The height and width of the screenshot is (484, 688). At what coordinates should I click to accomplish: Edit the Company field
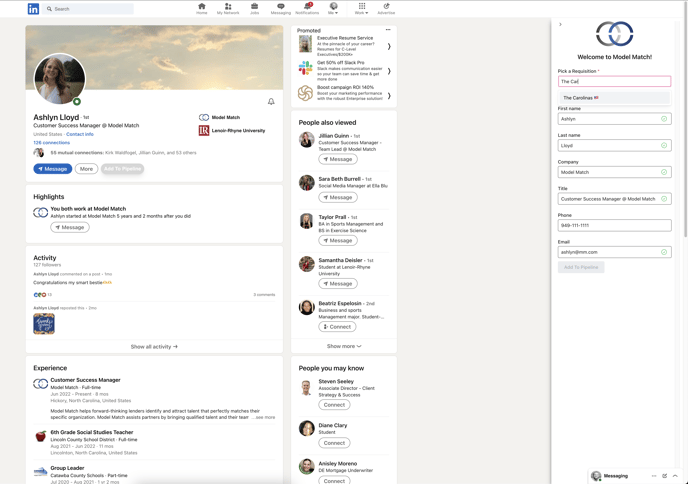pos(614,172)
